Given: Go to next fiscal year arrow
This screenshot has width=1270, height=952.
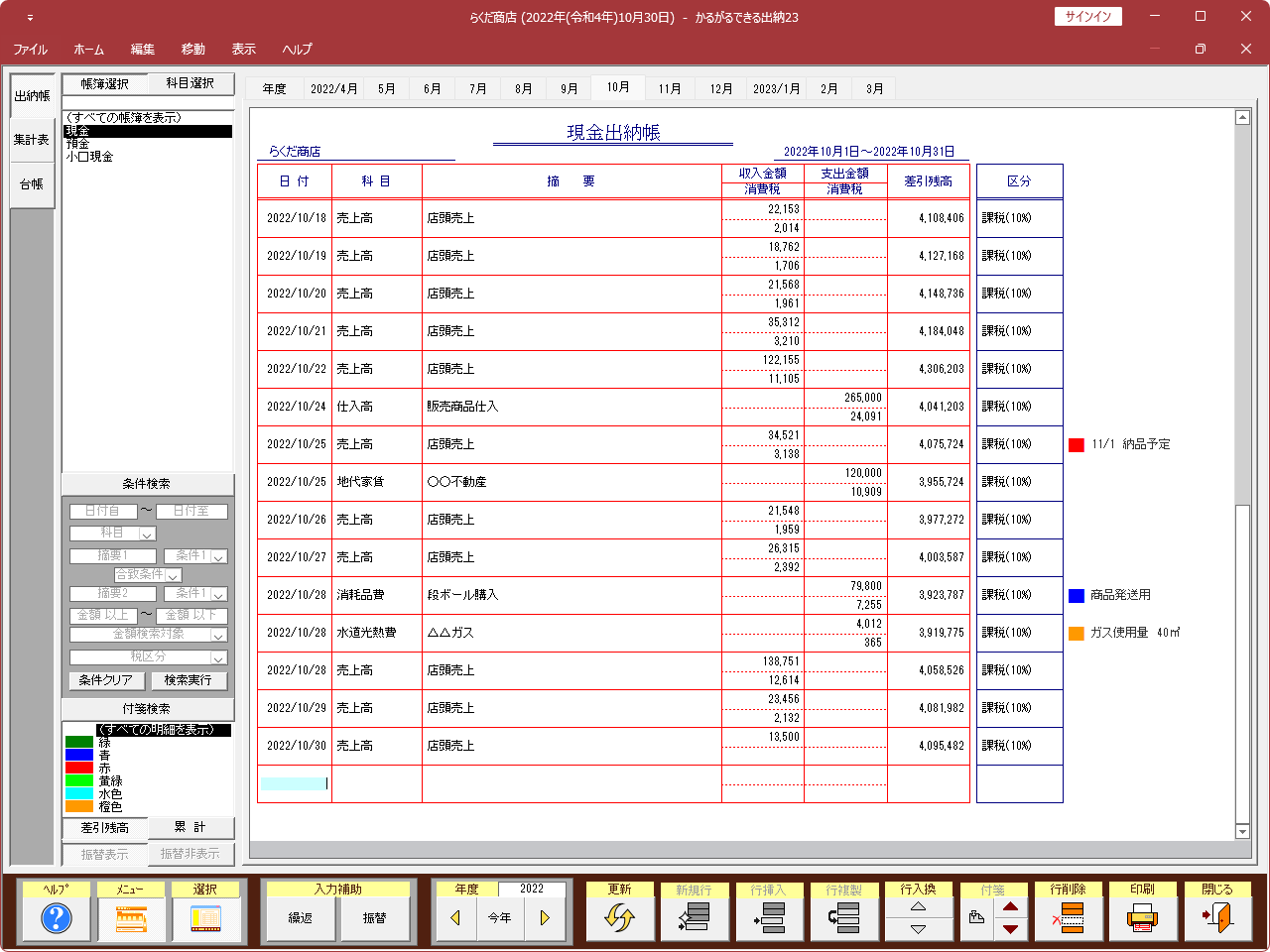Looking at the screenshot, I should pos(545,918).
